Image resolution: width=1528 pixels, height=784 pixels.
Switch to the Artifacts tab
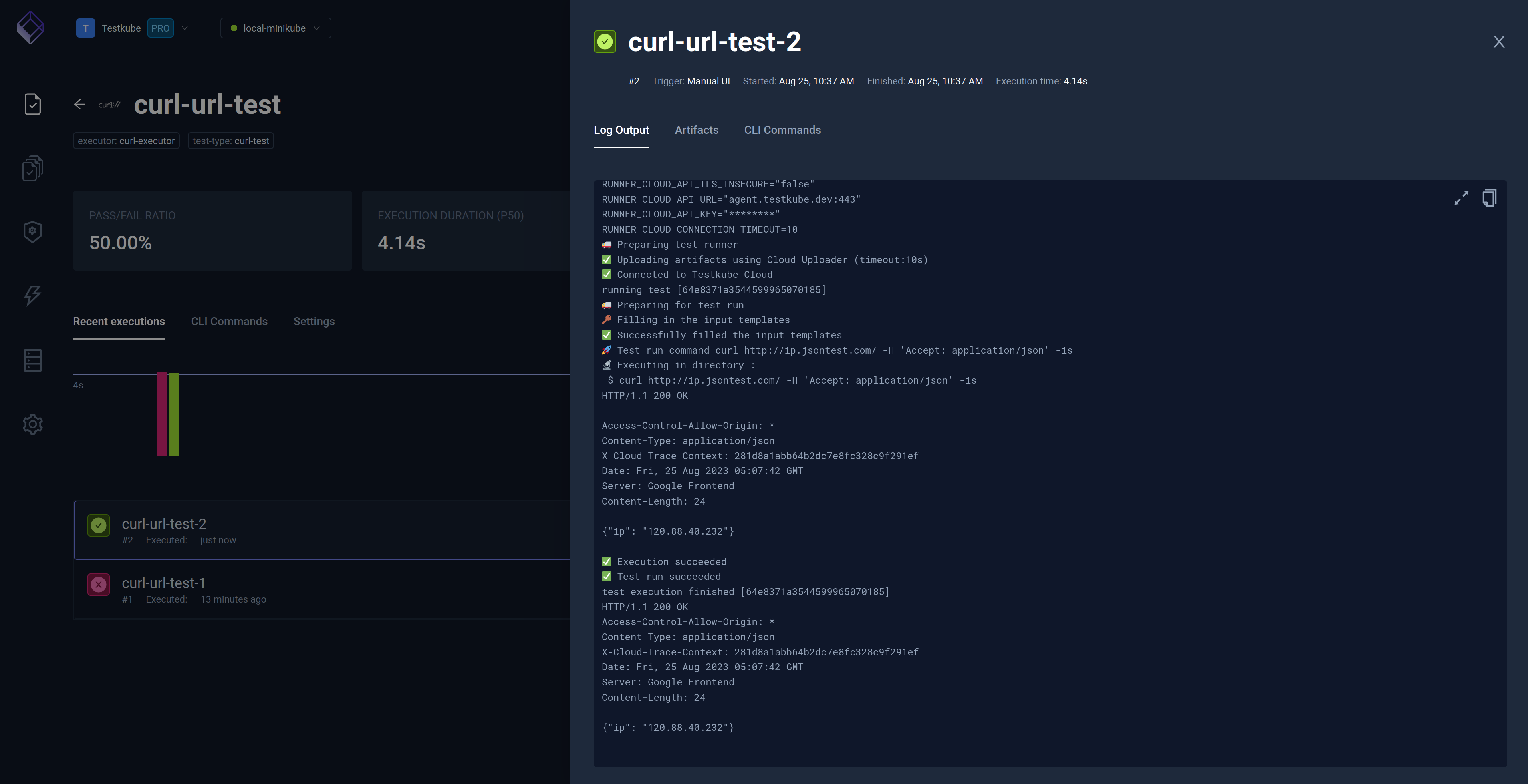click(696, 130)
